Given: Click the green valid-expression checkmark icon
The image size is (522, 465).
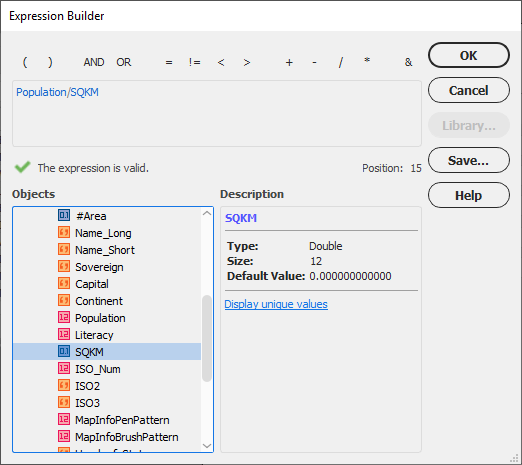Looking at the screenshot, I should [x=23, y=167].
